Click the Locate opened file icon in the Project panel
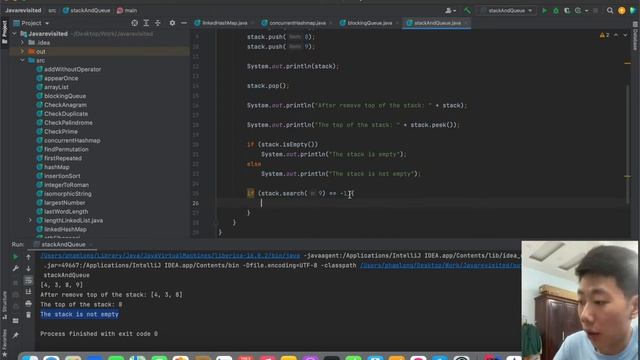 (135, 23)
